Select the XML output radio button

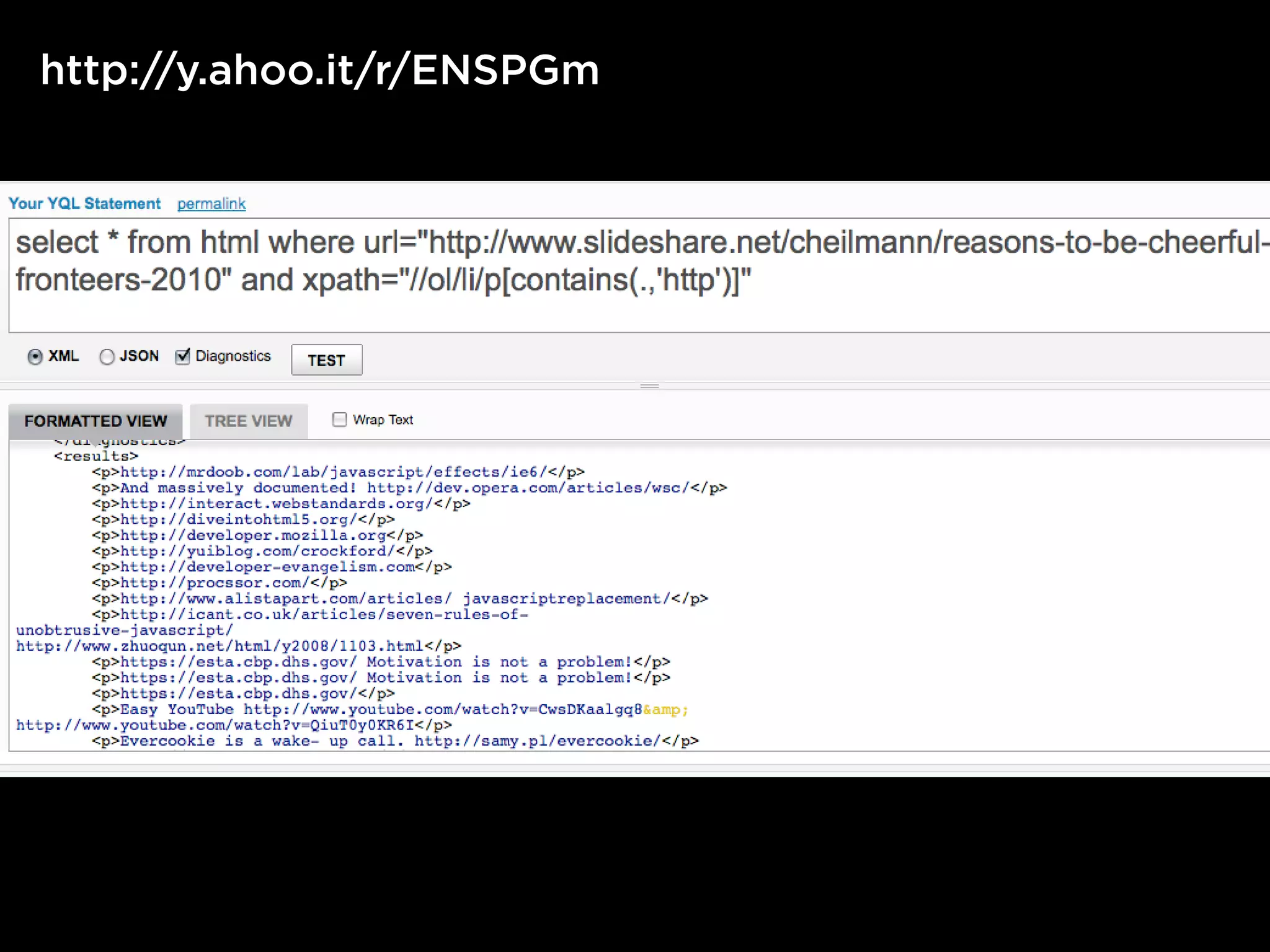(35, 356)
